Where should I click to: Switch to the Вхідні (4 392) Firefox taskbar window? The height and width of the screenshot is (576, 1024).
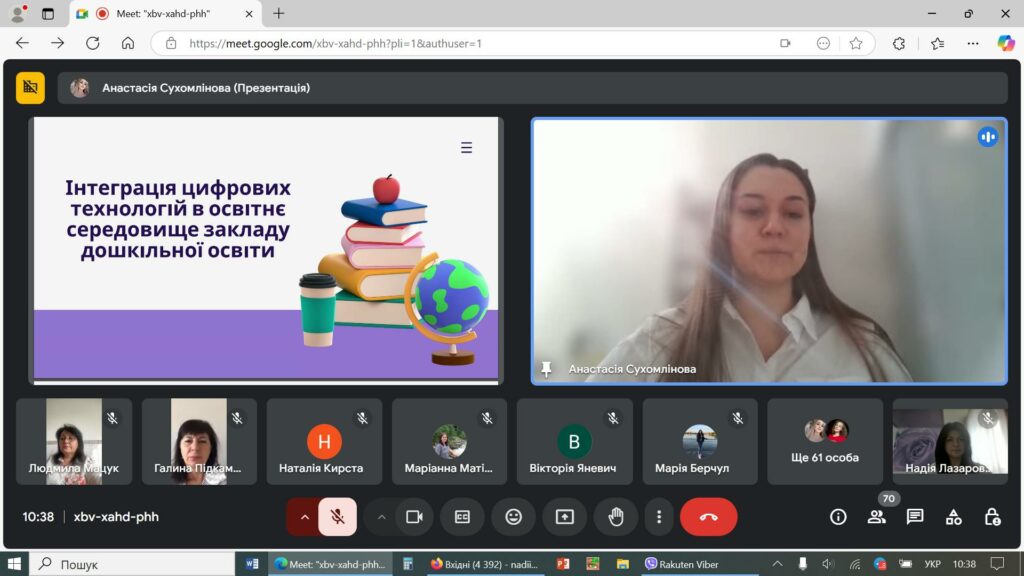coord(483,564)
